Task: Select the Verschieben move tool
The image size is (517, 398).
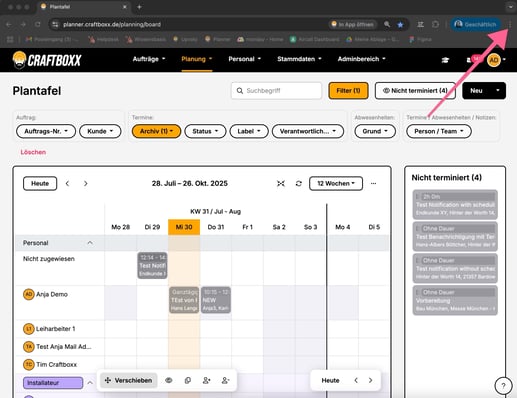Action: point(129,380)
